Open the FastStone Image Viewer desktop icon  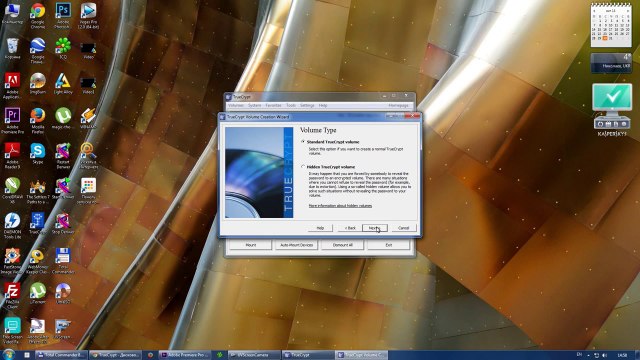[x=12, y=260]
